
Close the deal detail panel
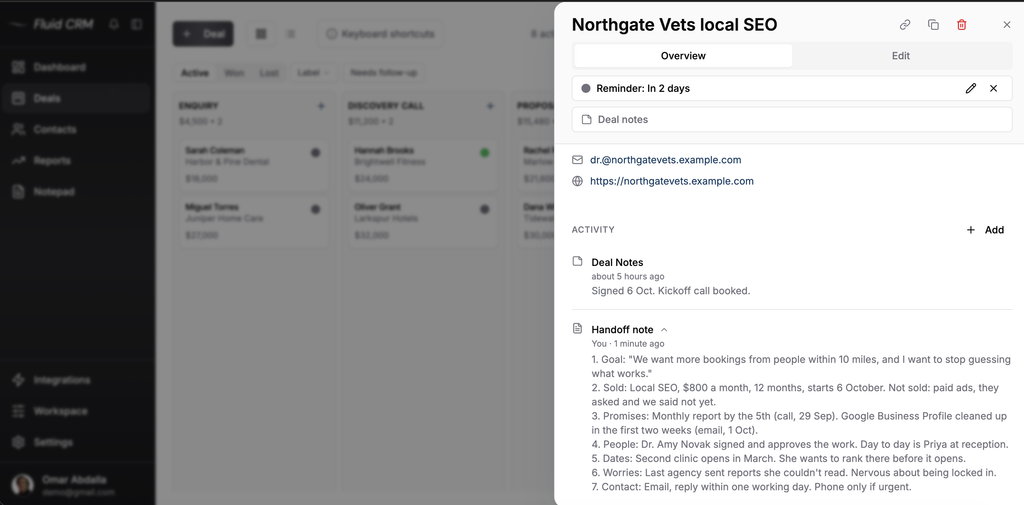(1006, 25)
